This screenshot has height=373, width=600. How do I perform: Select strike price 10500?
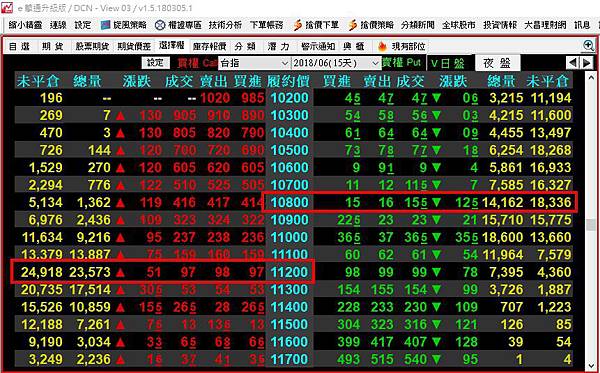[x=289, y=150]
